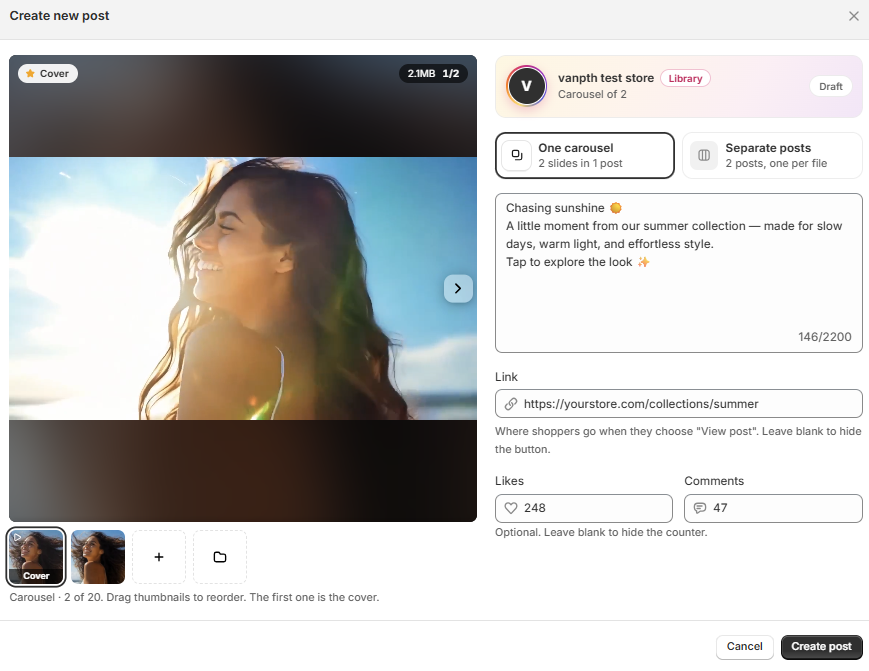Click the large preview image

pyautogui.click(x=243, y=288)
